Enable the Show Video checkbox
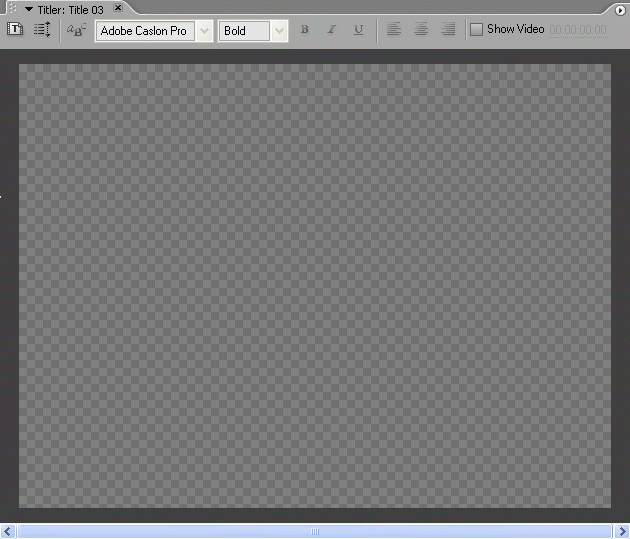 (x=477, y=29)
